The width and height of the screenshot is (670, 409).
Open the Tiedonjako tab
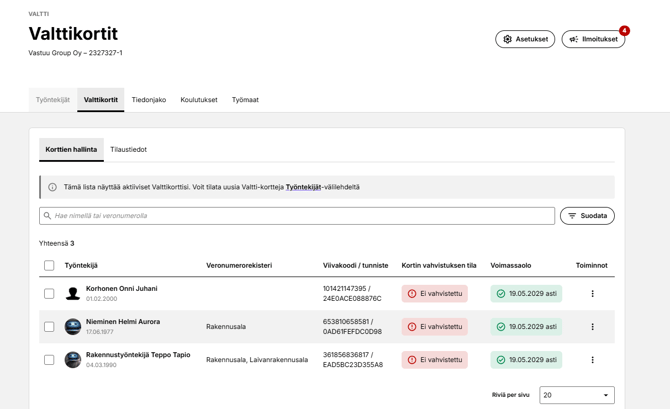(149, 100)
